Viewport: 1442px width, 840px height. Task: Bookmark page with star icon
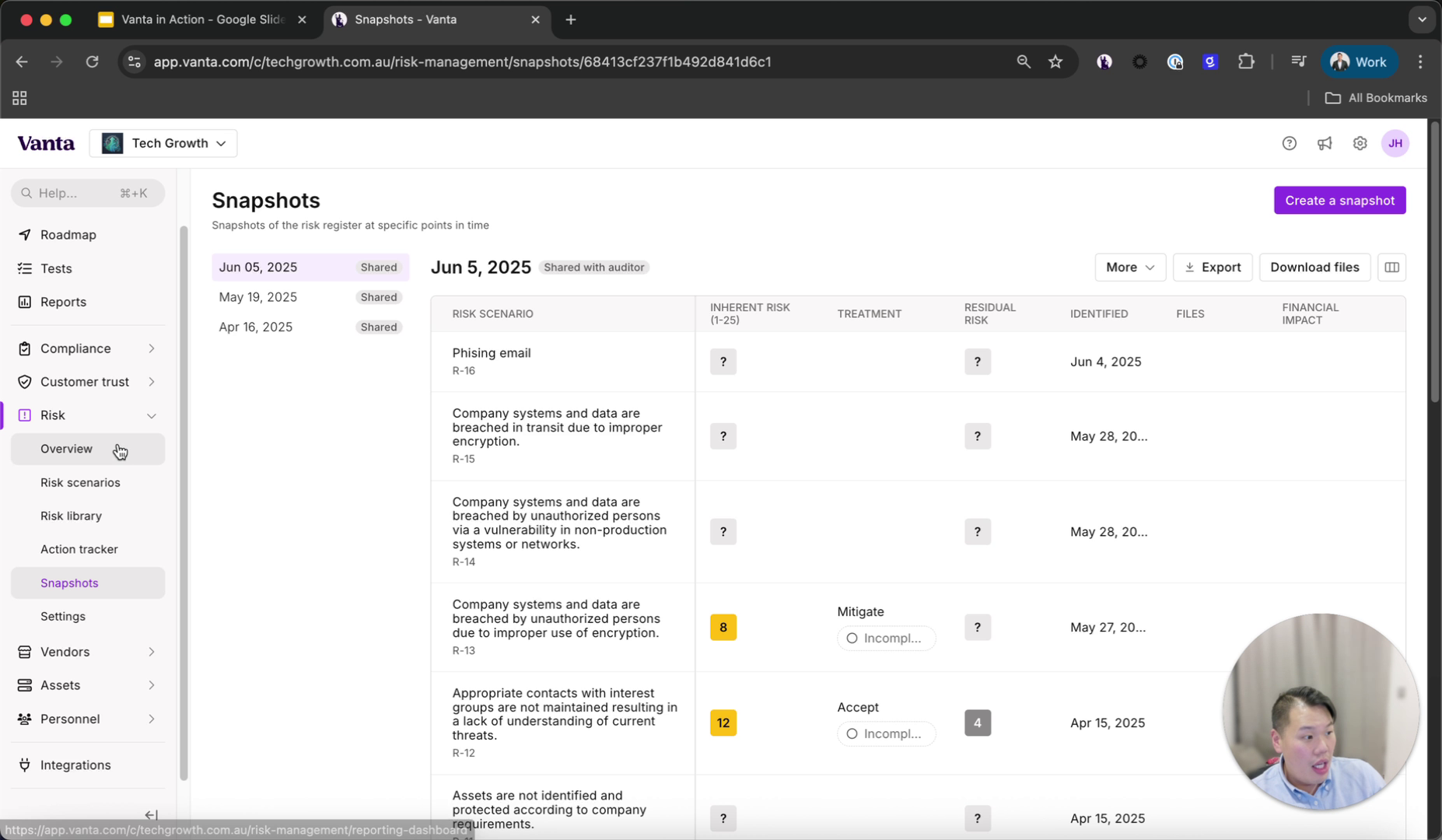tap(1055, 61)
